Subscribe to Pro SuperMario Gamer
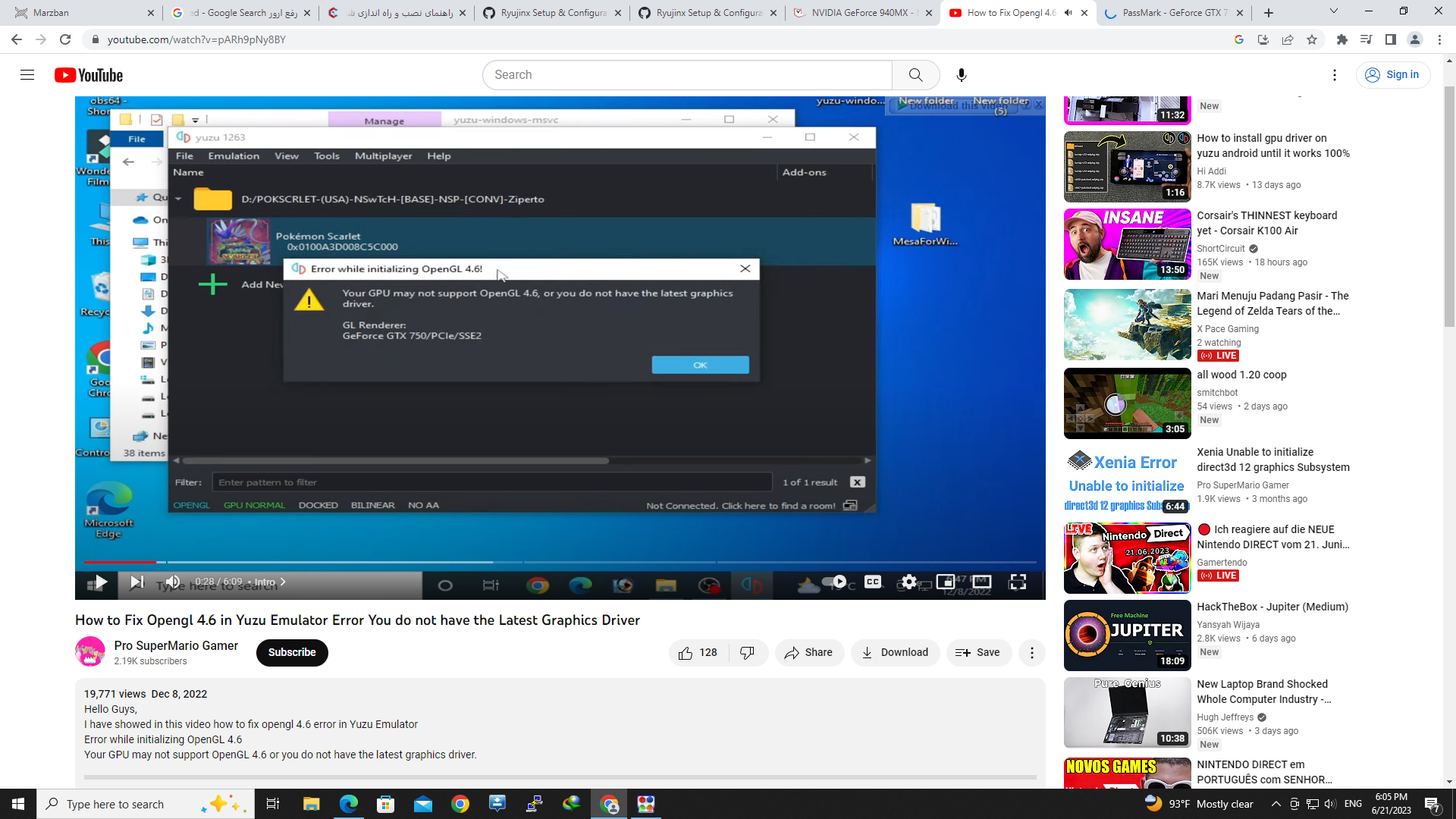Image resolution: width=1456 pixels, height=819 pixels. click(x=292, y=653)
